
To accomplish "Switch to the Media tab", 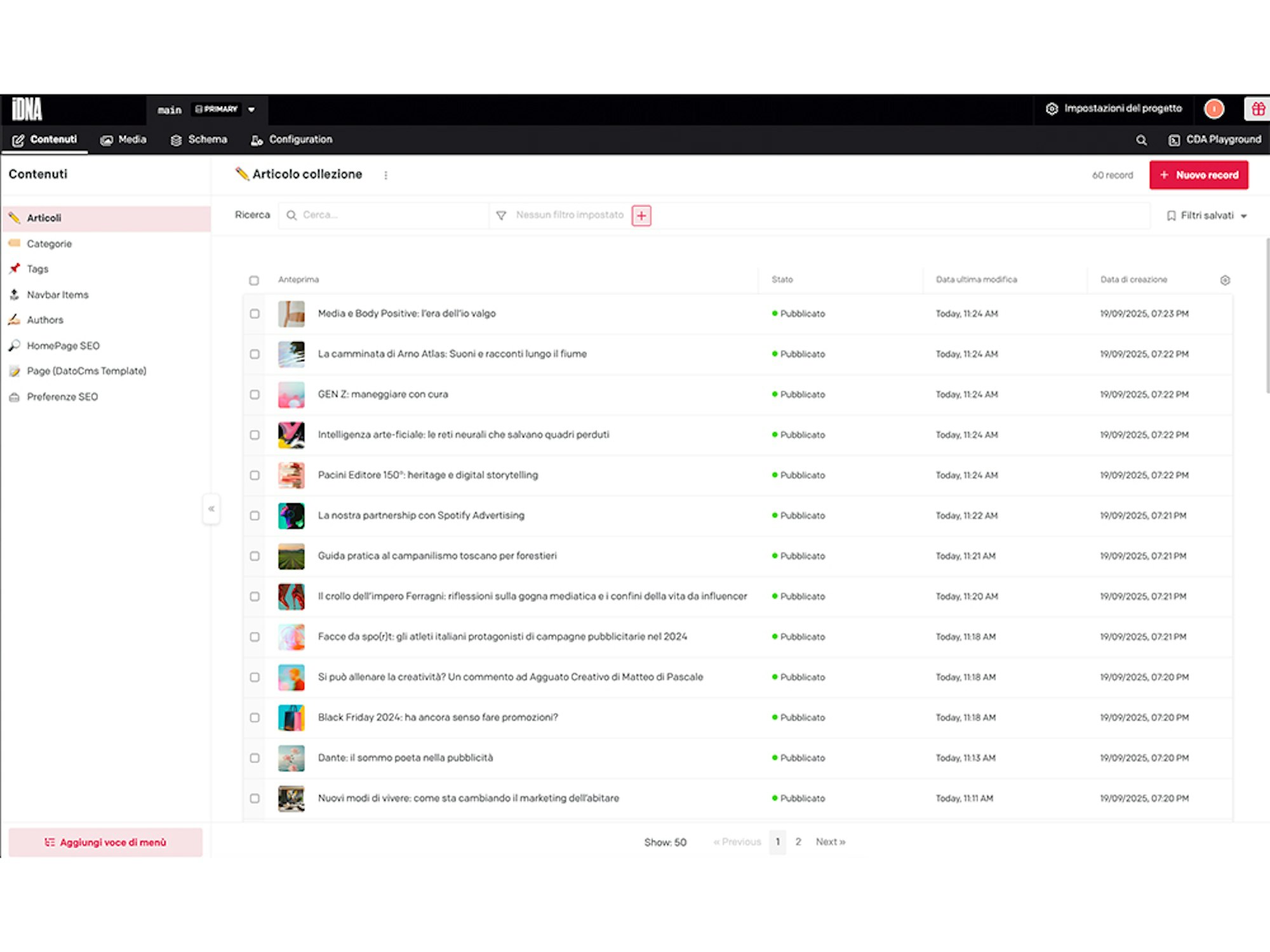I will point(123,140).
